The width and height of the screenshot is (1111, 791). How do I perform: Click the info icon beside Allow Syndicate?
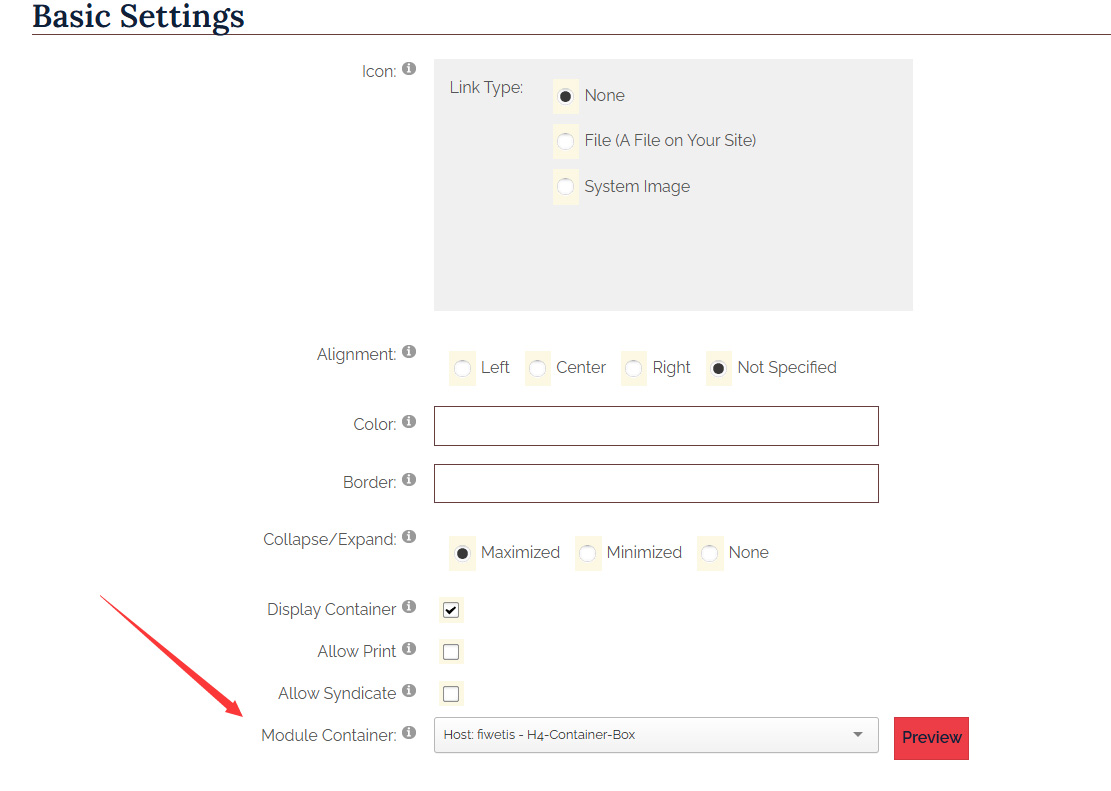point(409,690)
